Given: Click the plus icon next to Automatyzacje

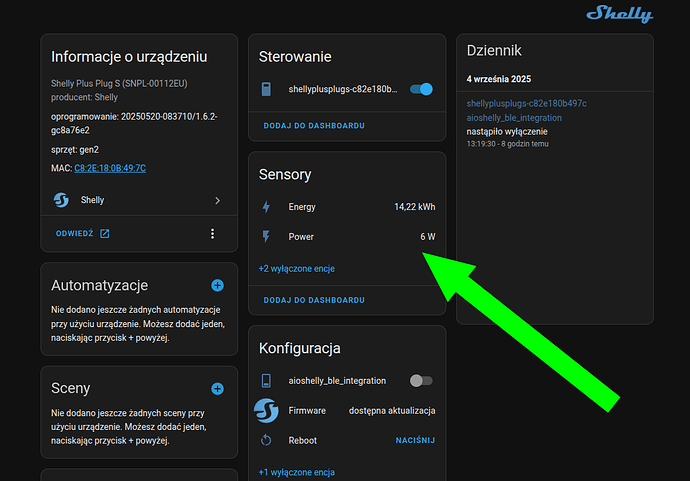Looking at the screenshot, I should (217, 286).
